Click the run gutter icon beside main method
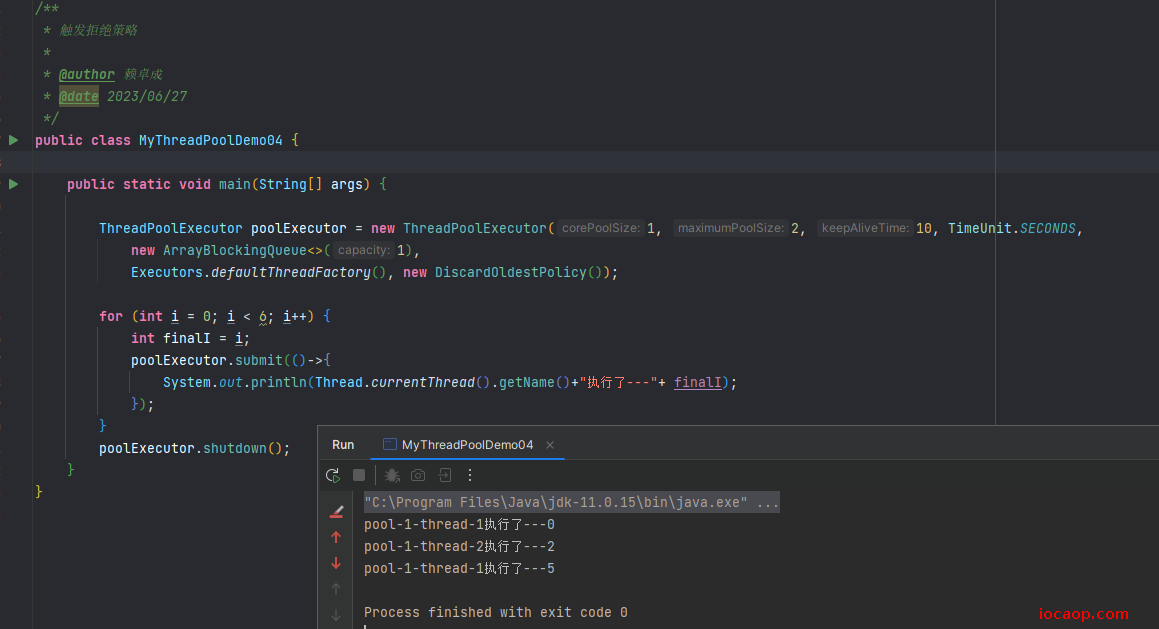 click(13, 184)
